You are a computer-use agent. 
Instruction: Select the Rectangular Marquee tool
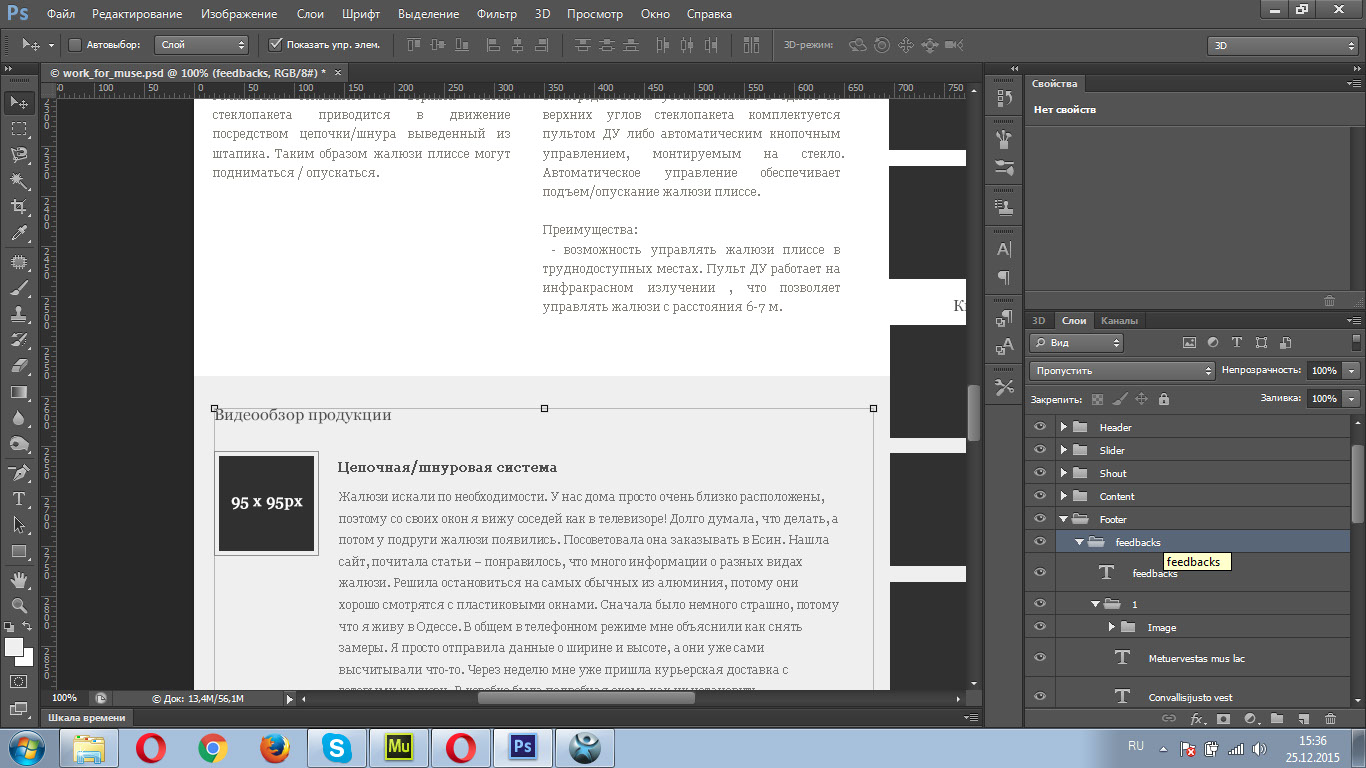coord(19,128)
